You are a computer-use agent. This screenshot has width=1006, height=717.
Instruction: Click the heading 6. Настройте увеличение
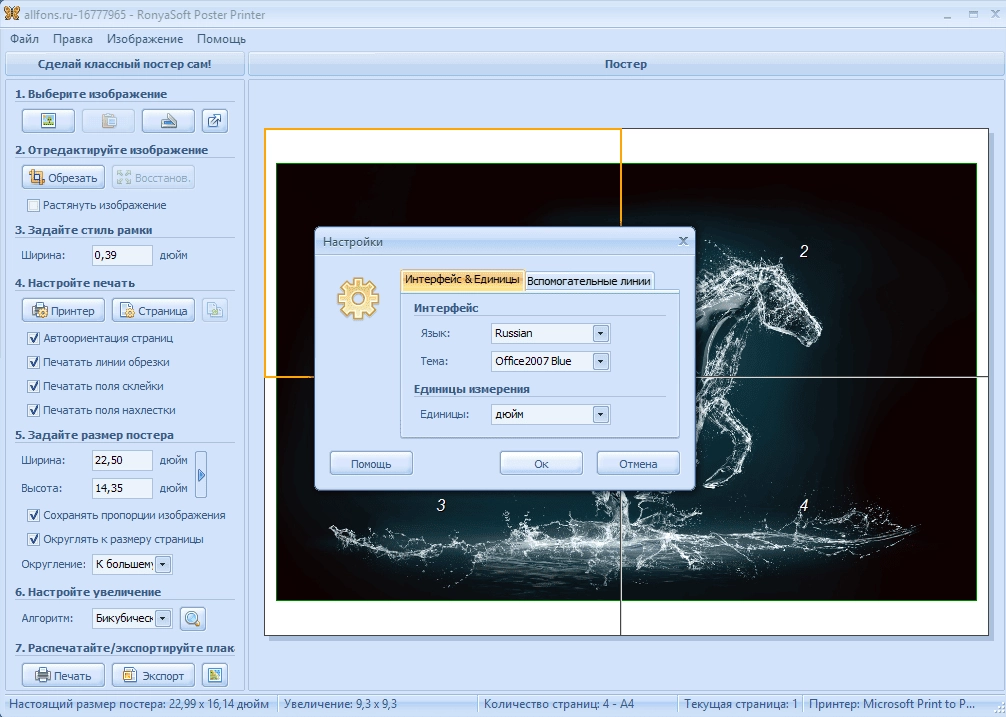click(88, 592)
